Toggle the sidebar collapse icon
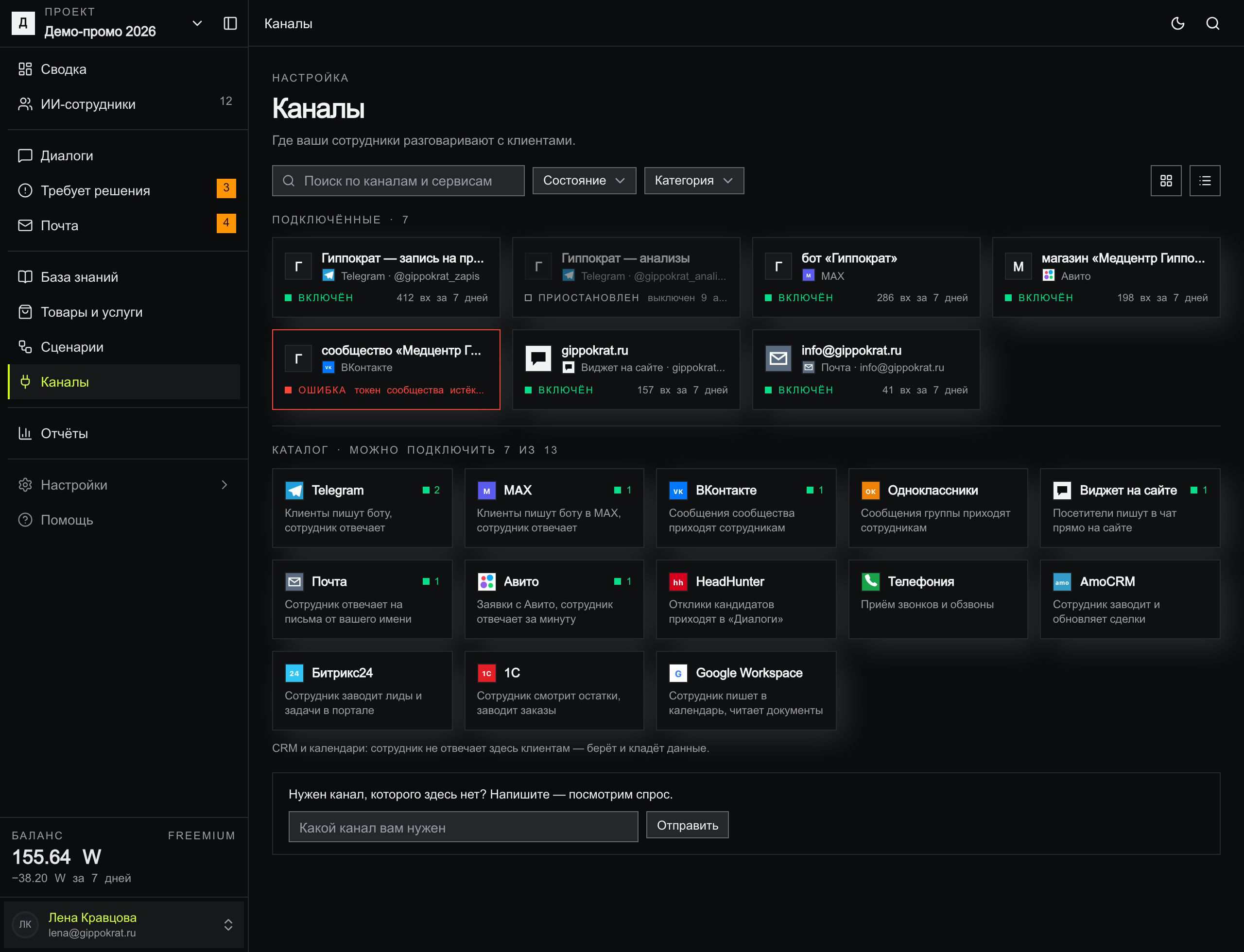 pos(230,23)
